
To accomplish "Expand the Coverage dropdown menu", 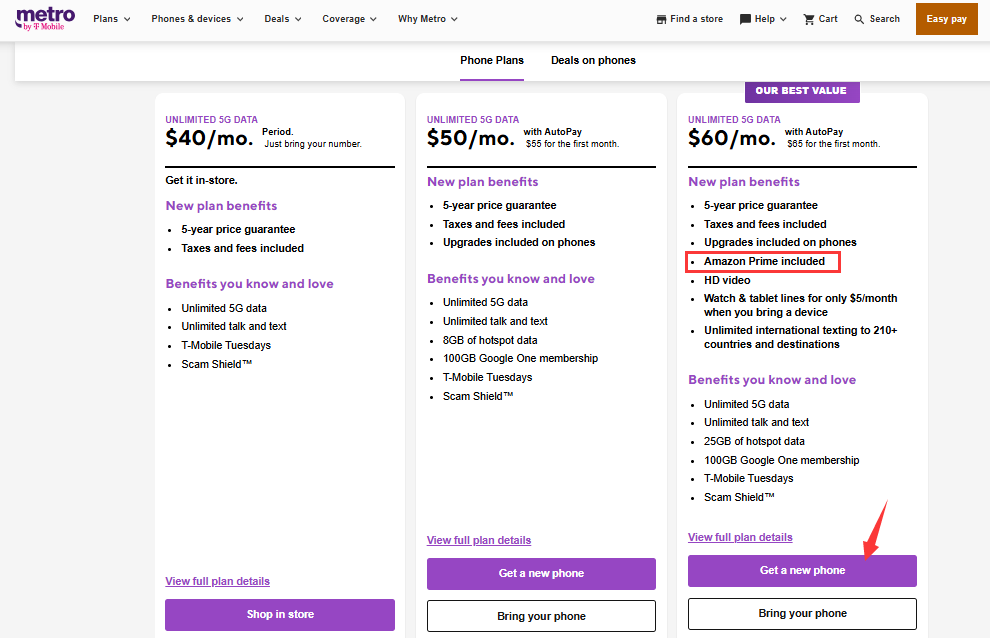I will tap(349, 19).
